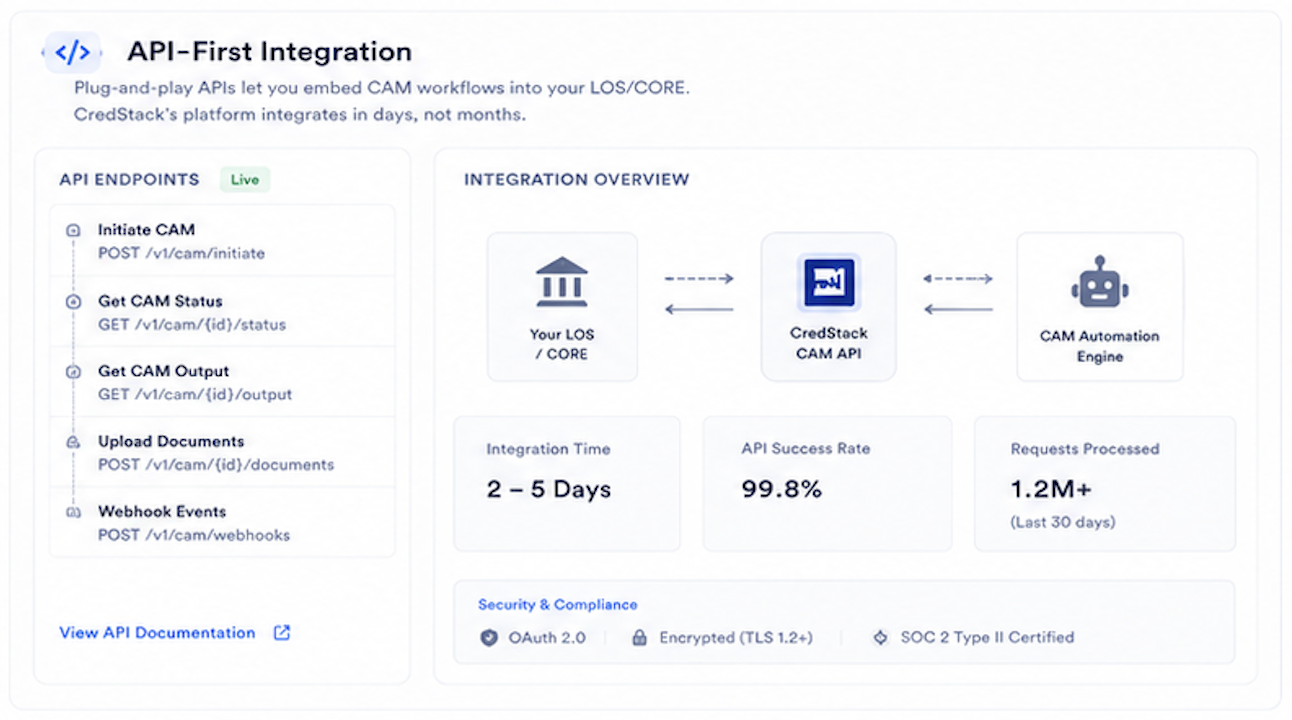Click the Requests Processed 1.2M+ card
Viewport: 1292px width, 720px height.
tap(1105, 484)
